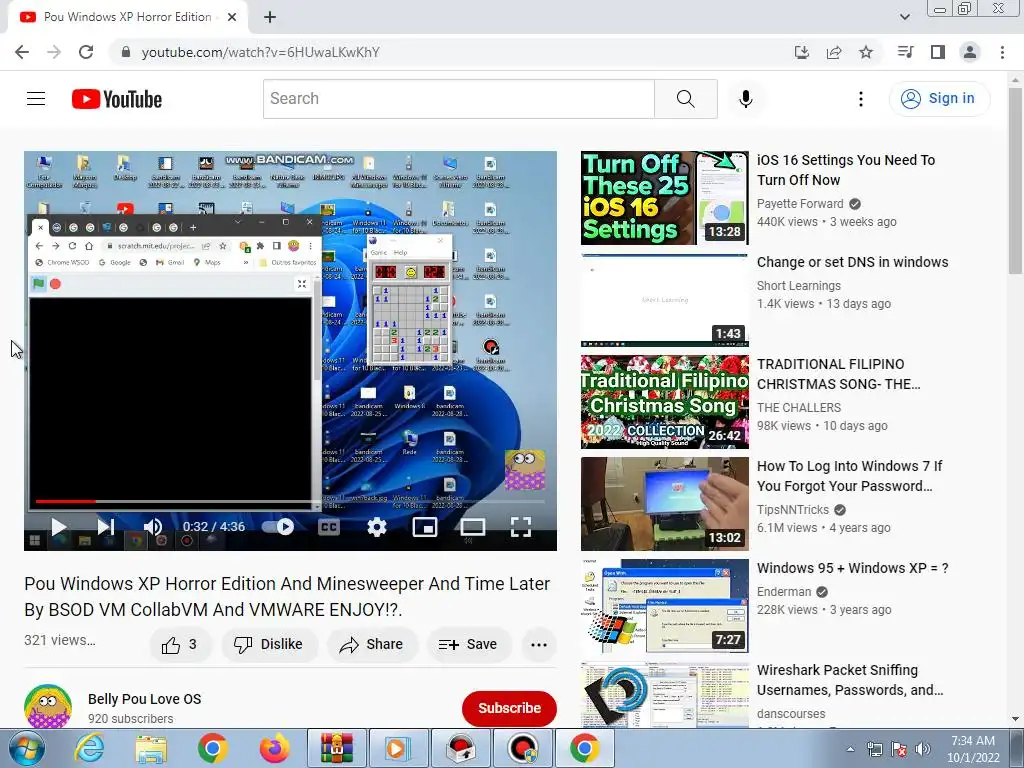Go back in browser
The height and width of the screenshot is (768, 1024).
22,52
